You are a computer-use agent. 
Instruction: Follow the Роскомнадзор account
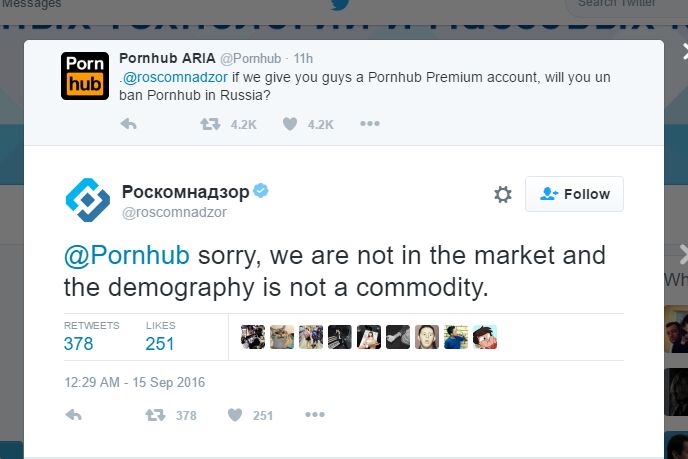(x=574, y=195)
